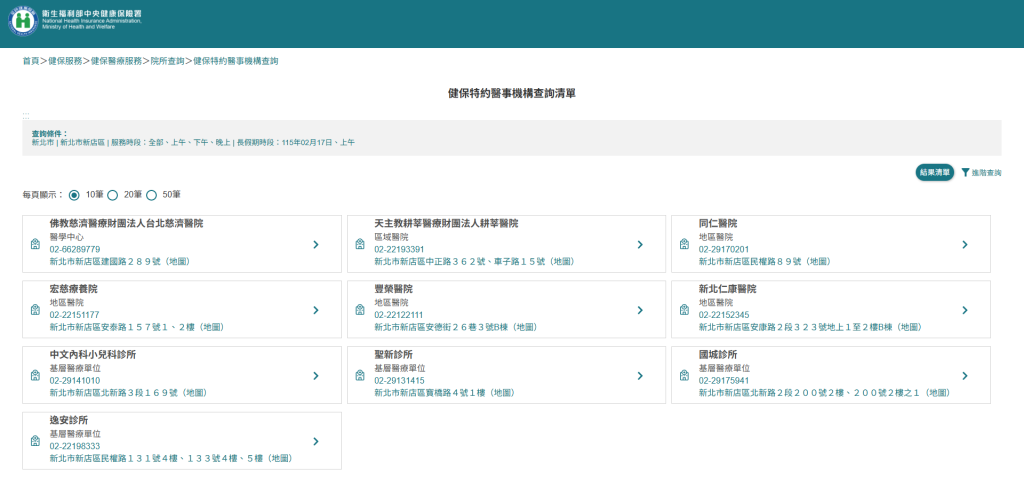Click the hospital icon on the 宏慈療養院 card
The width and height of the screenshot is (1024, 486).
35,310
